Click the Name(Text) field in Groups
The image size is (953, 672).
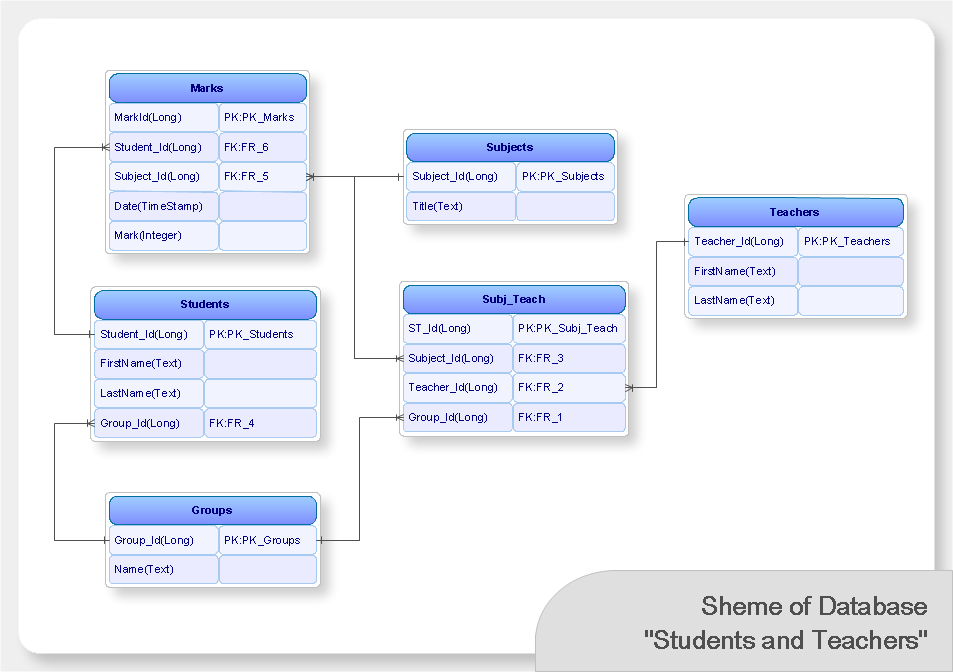pos(163,569)
